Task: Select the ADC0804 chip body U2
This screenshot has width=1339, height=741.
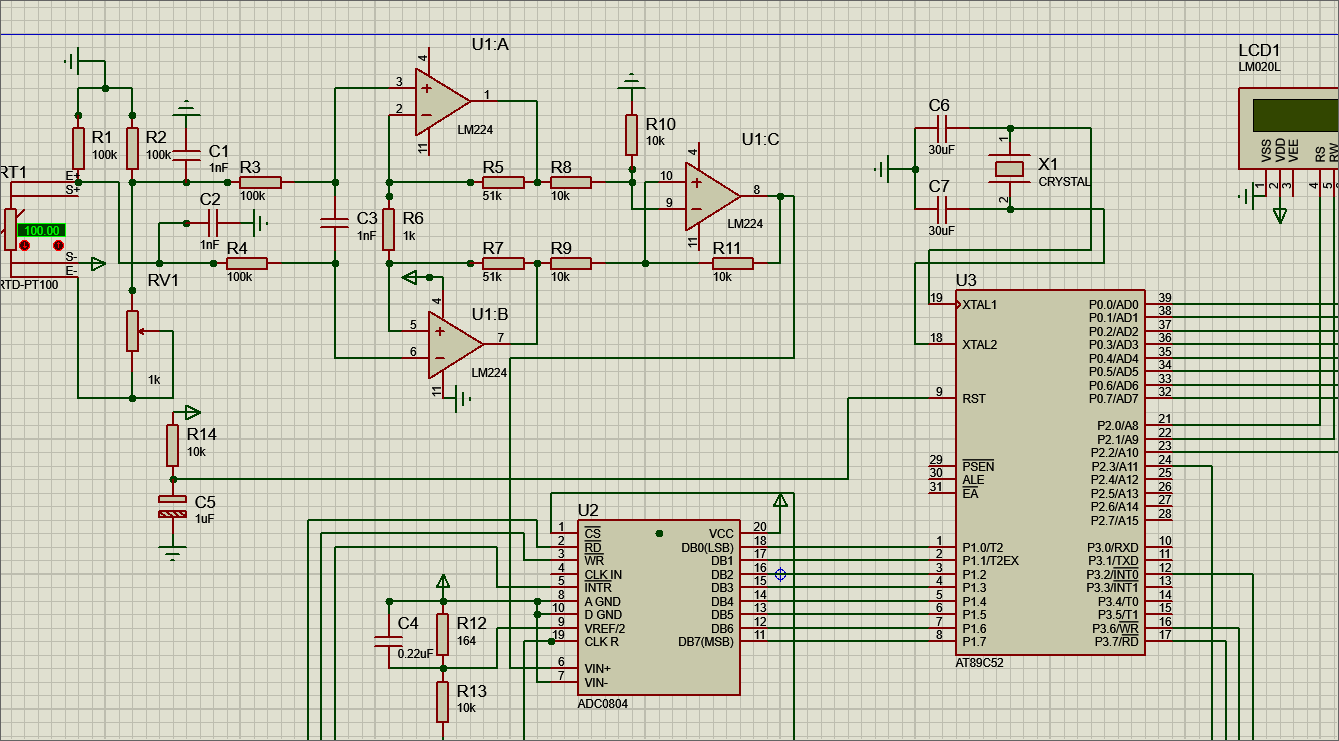Action: [658, 607]
